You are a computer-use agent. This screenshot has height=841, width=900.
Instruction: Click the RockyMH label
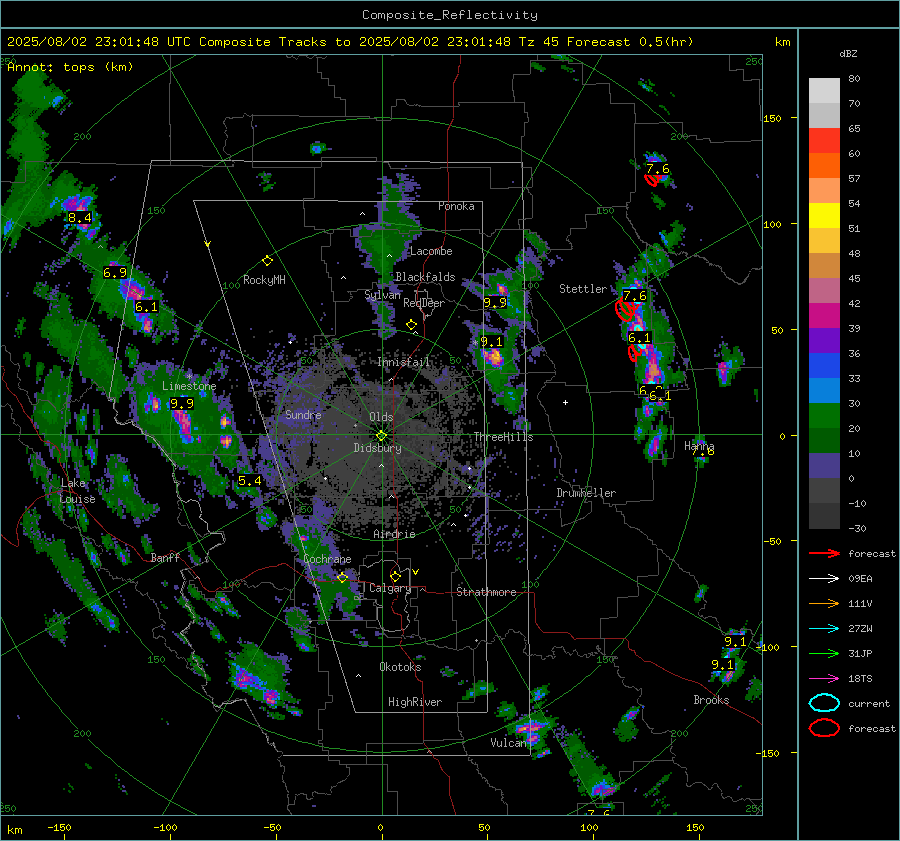(264, 280)
